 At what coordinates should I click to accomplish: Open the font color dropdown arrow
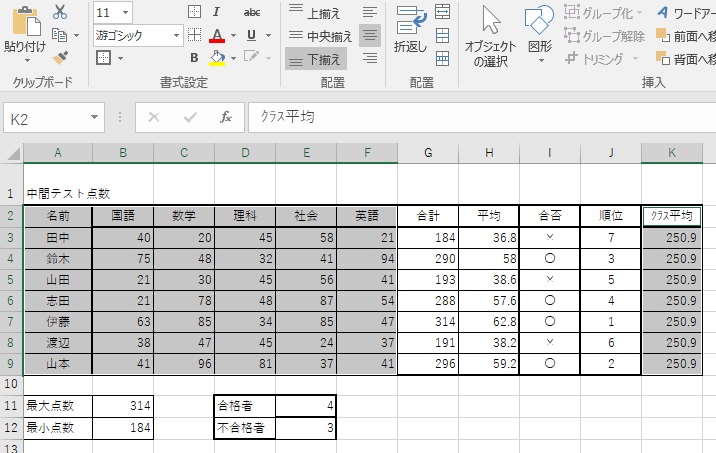[233, 35]
